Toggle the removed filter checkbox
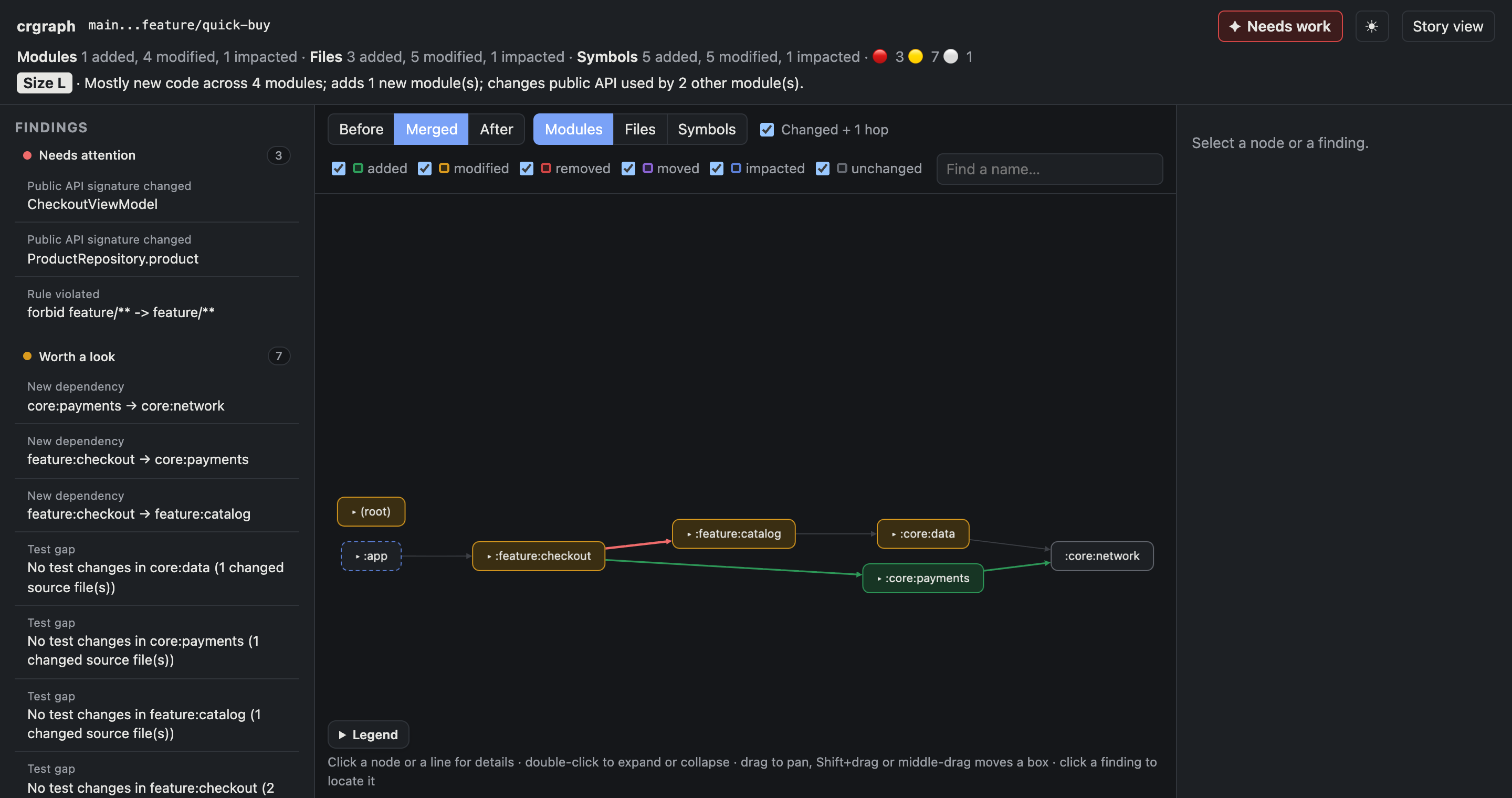Image resolution: width=1512 pixels, height=798 pixels. (x=527, y=169)
